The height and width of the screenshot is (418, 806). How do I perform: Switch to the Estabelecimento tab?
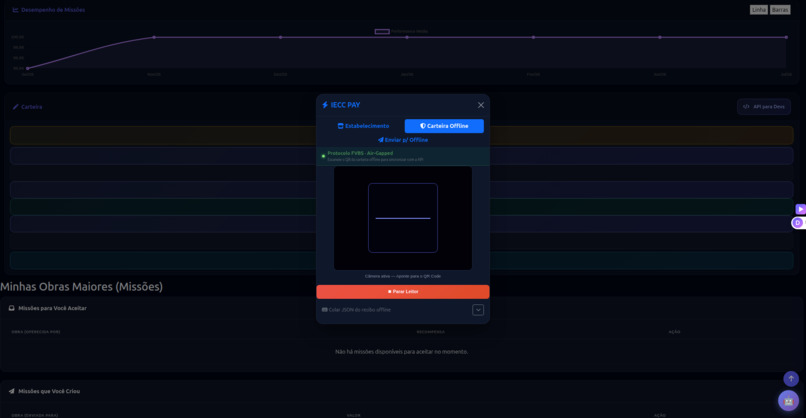pos(363,126)
